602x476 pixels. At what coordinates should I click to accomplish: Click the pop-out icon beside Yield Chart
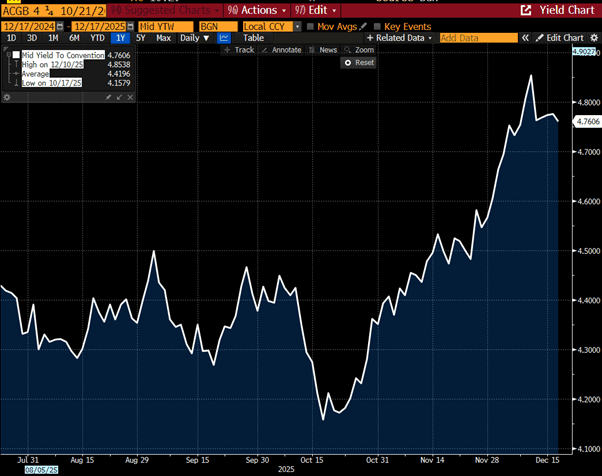coord(526,10)
